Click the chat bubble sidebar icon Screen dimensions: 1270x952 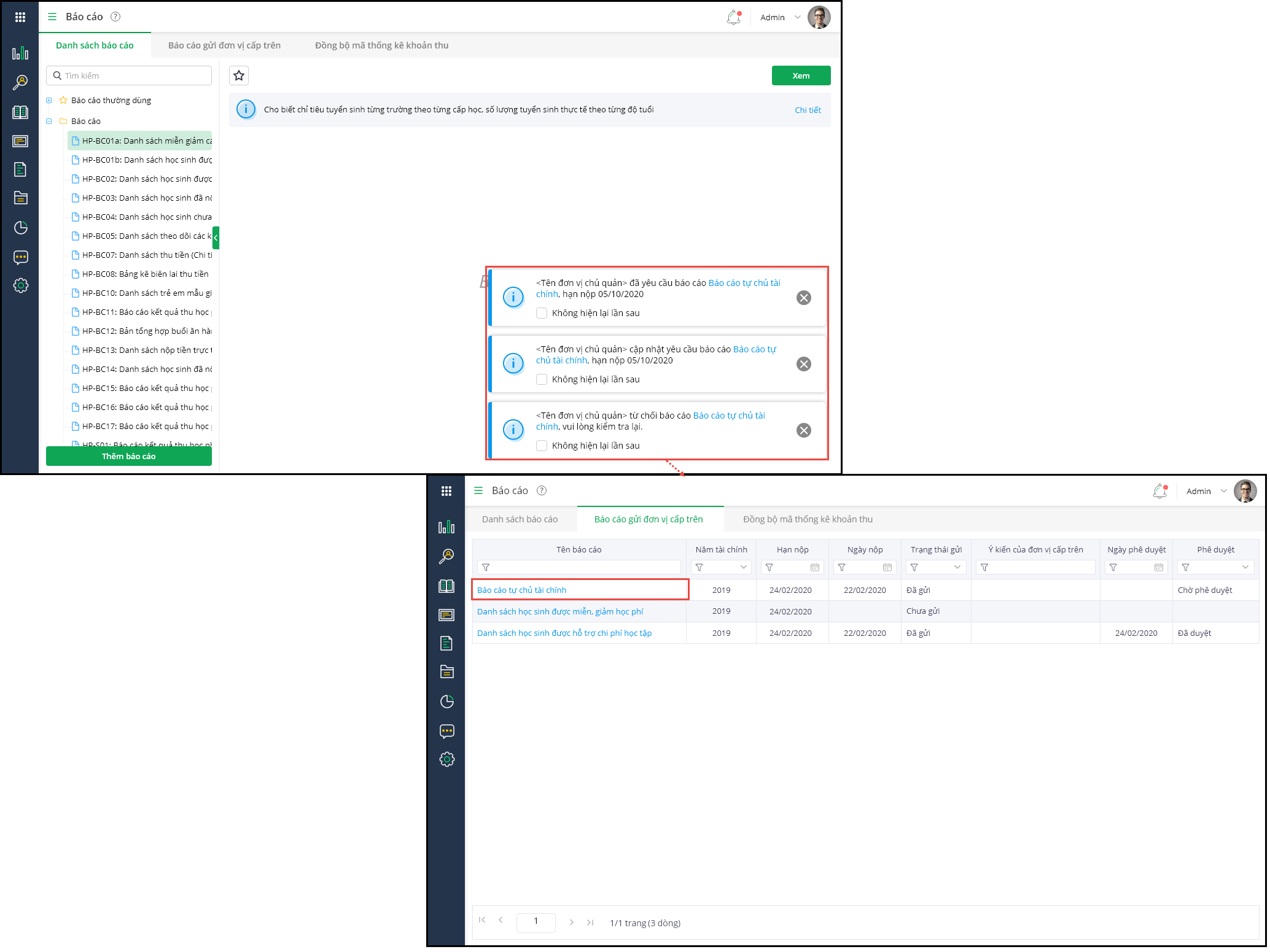(x=21, y=257)
